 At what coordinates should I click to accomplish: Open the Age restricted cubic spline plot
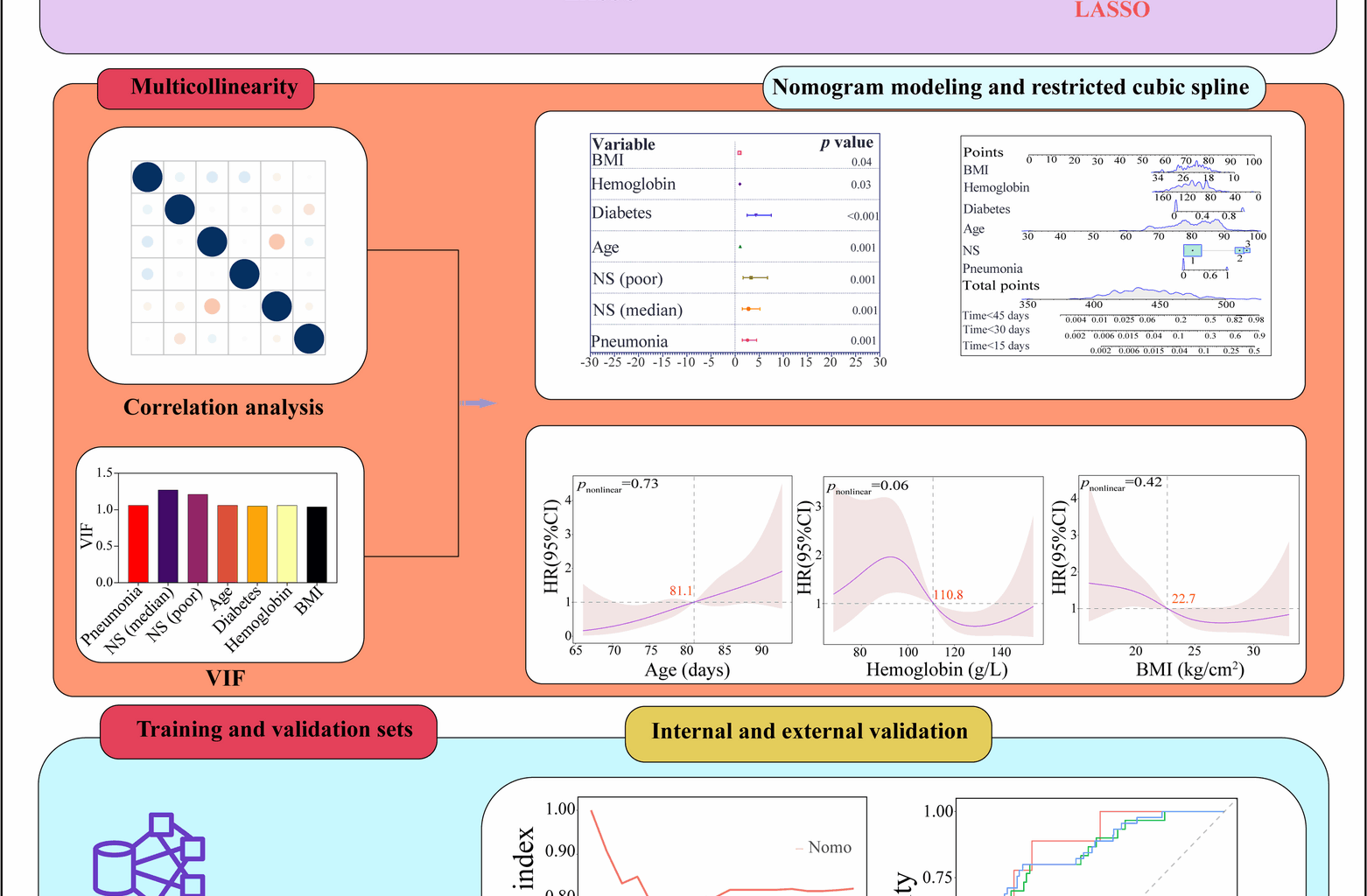pos(683,560)
